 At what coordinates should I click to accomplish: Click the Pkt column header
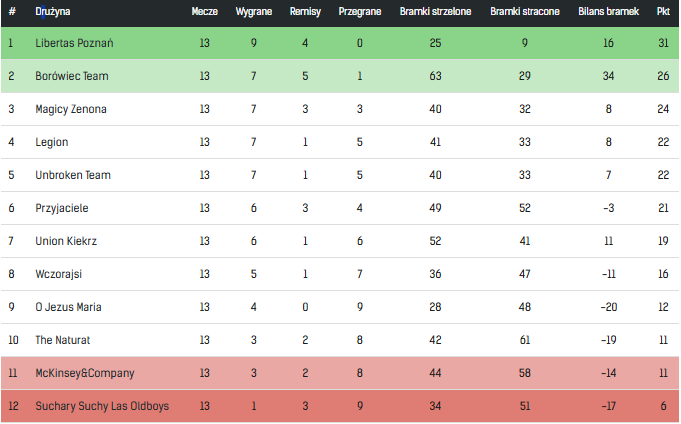(663, 12)
